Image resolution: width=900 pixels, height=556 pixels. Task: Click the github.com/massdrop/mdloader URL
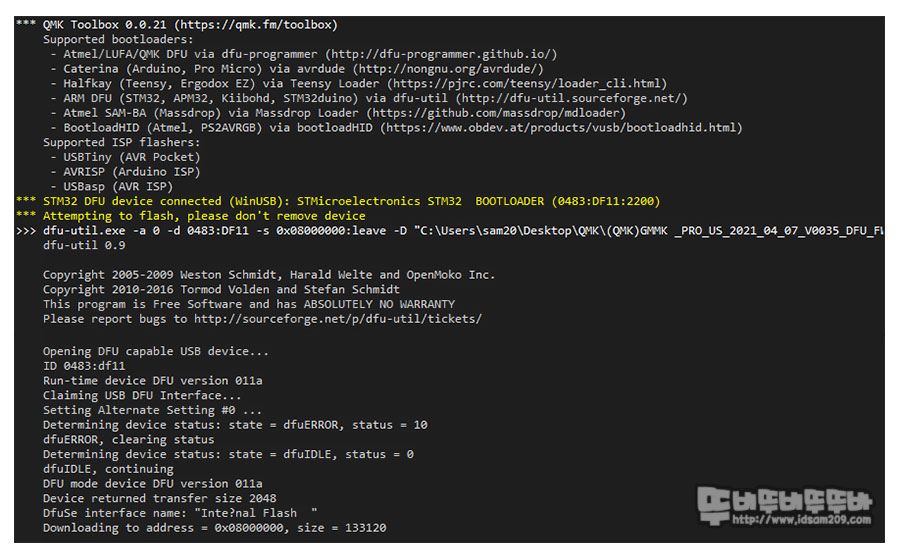tap(496, 113)
